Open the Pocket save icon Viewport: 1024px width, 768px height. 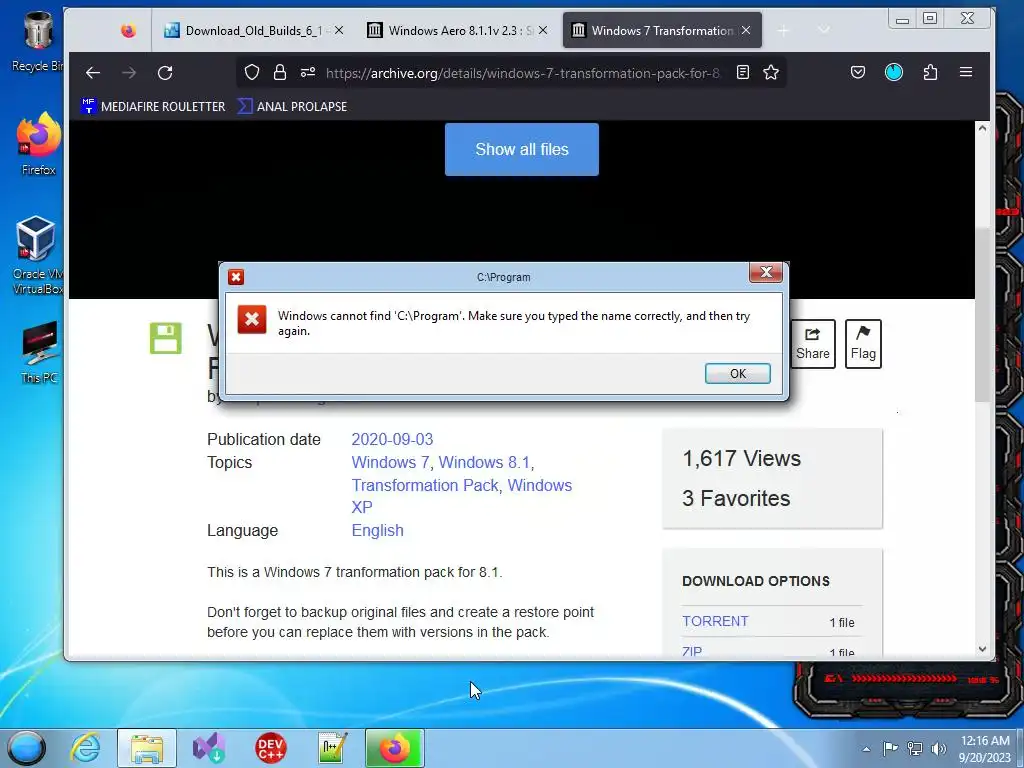858,72
